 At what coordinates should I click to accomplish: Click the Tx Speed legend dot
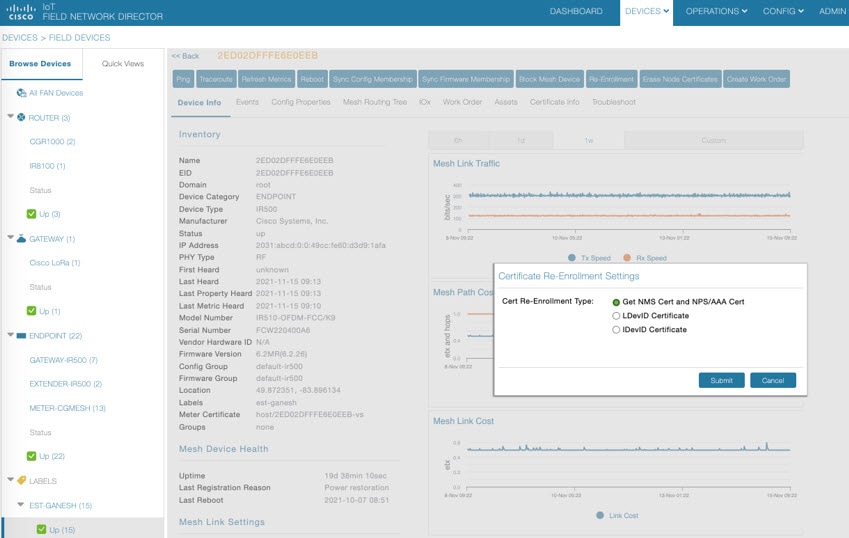click(x=572, y=258)
